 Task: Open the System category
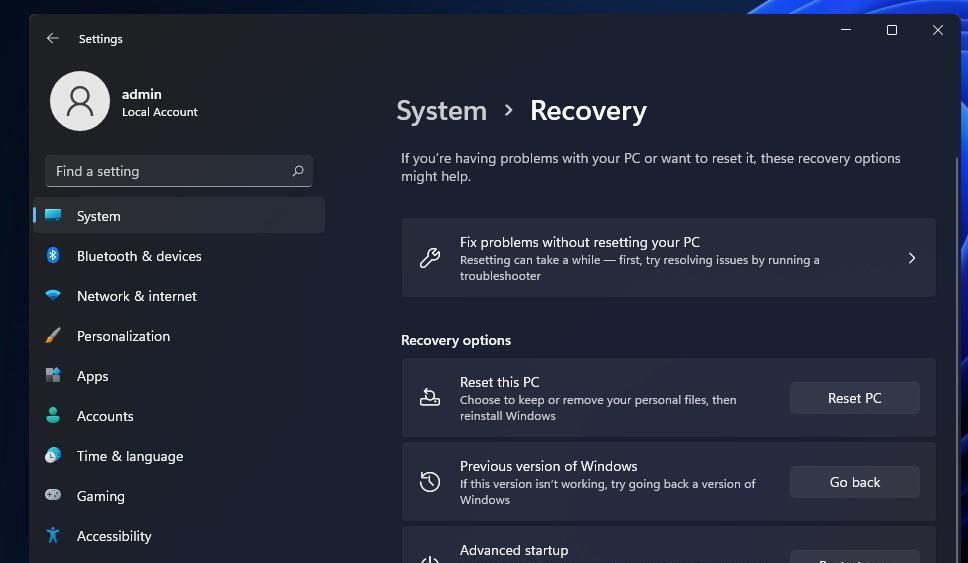[179, 215]
